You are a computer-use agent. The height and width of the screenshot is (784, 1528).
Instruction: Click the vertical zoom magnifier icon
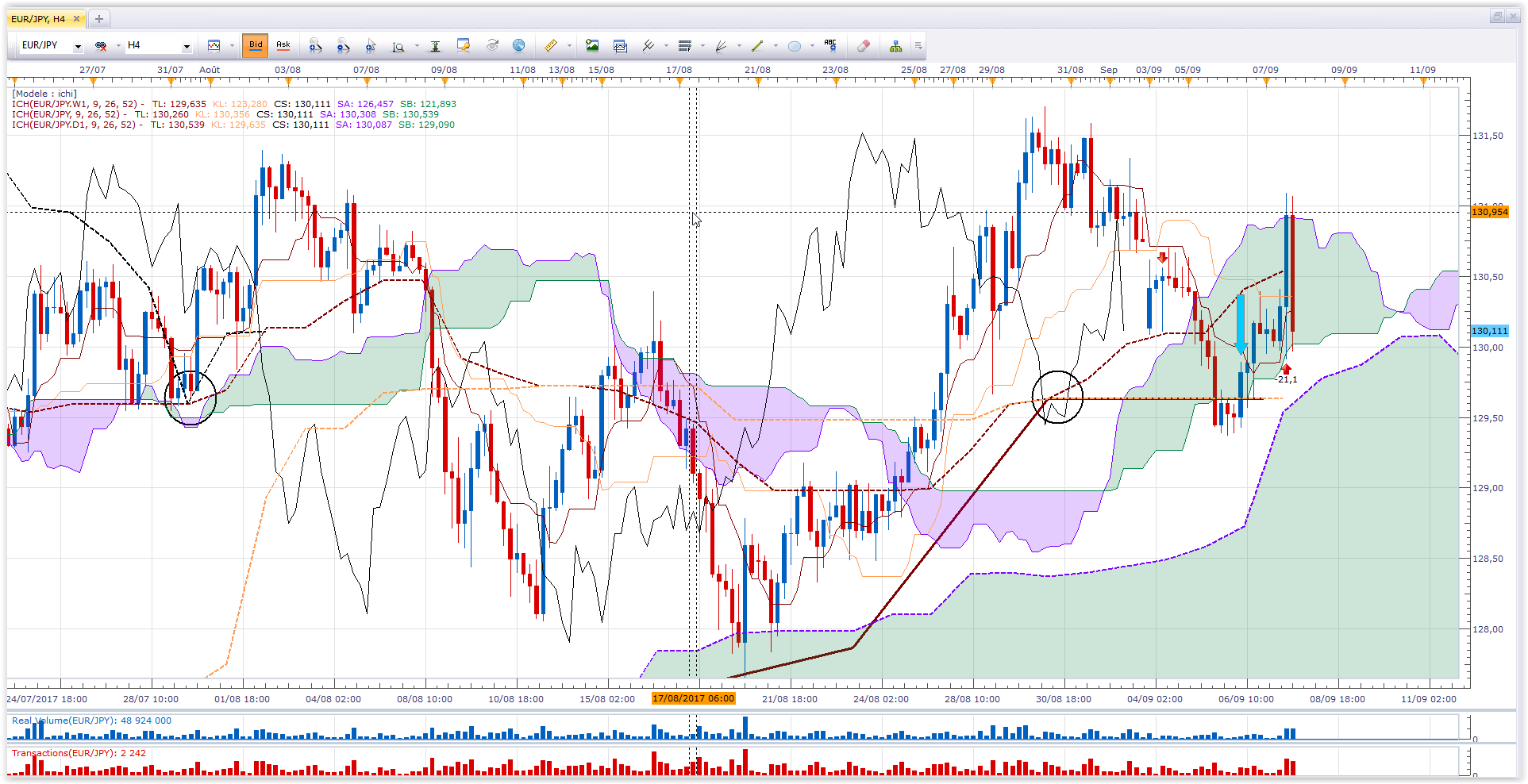(x=398, y=46)
